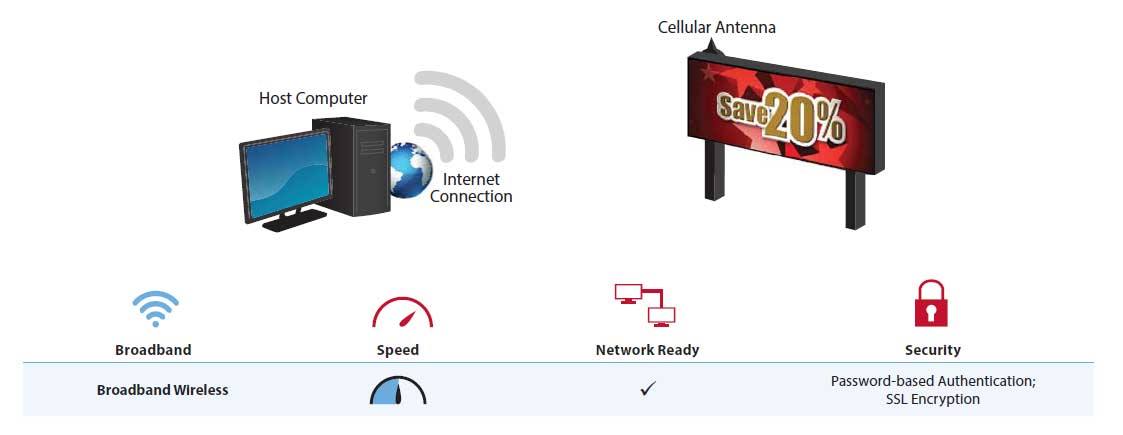
Task: Click the Network Ready checkmark
Action: click(x=648, y=389)
